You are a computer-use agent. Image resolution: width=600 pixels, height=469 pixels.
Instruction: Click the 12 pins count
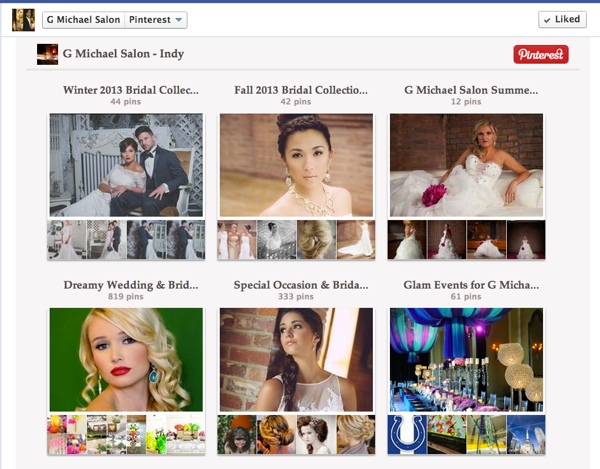[466, 102]
